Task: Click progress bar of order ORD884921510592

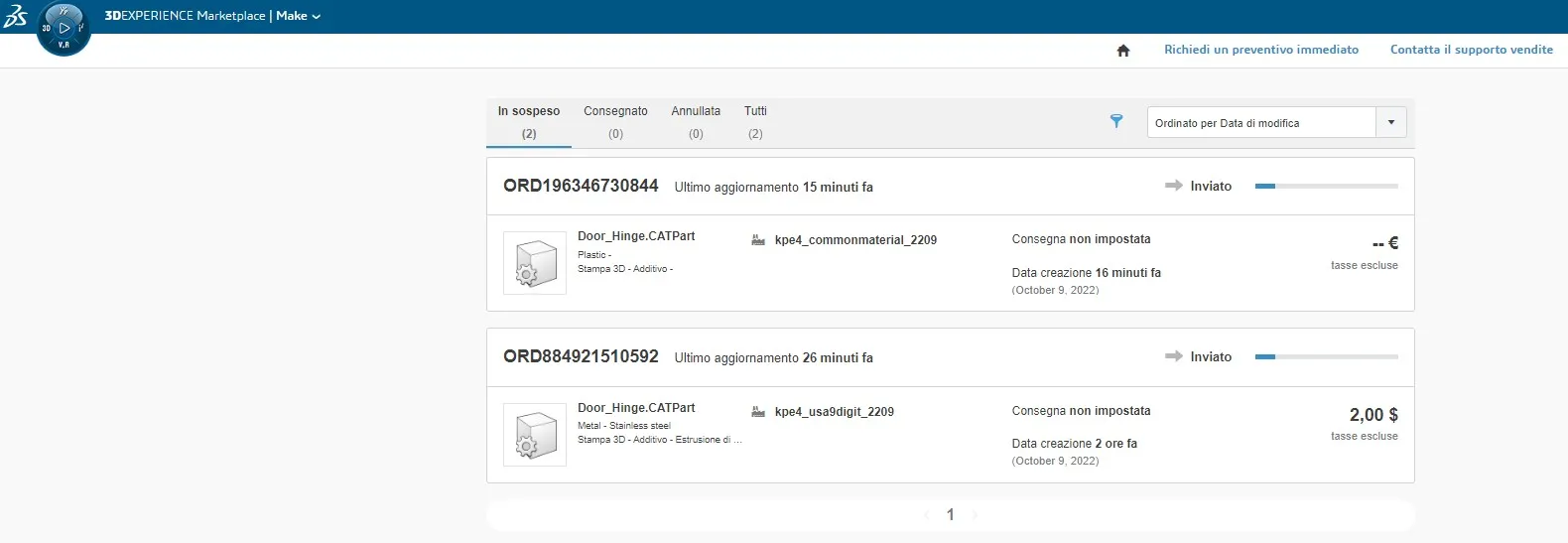Action: click(1326, 356)
